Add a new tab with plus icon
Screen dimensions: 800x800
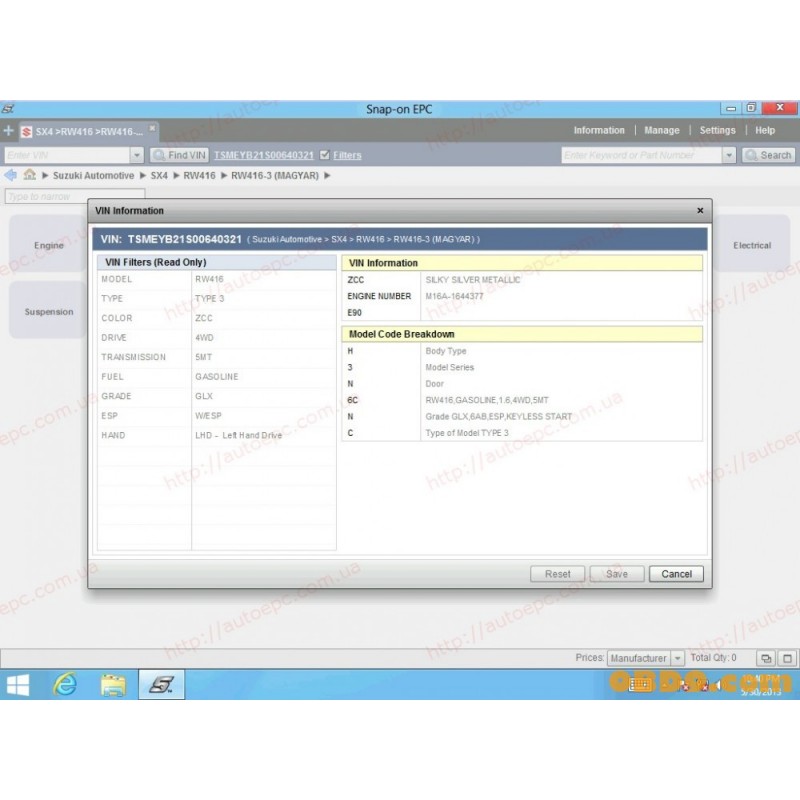9,131
